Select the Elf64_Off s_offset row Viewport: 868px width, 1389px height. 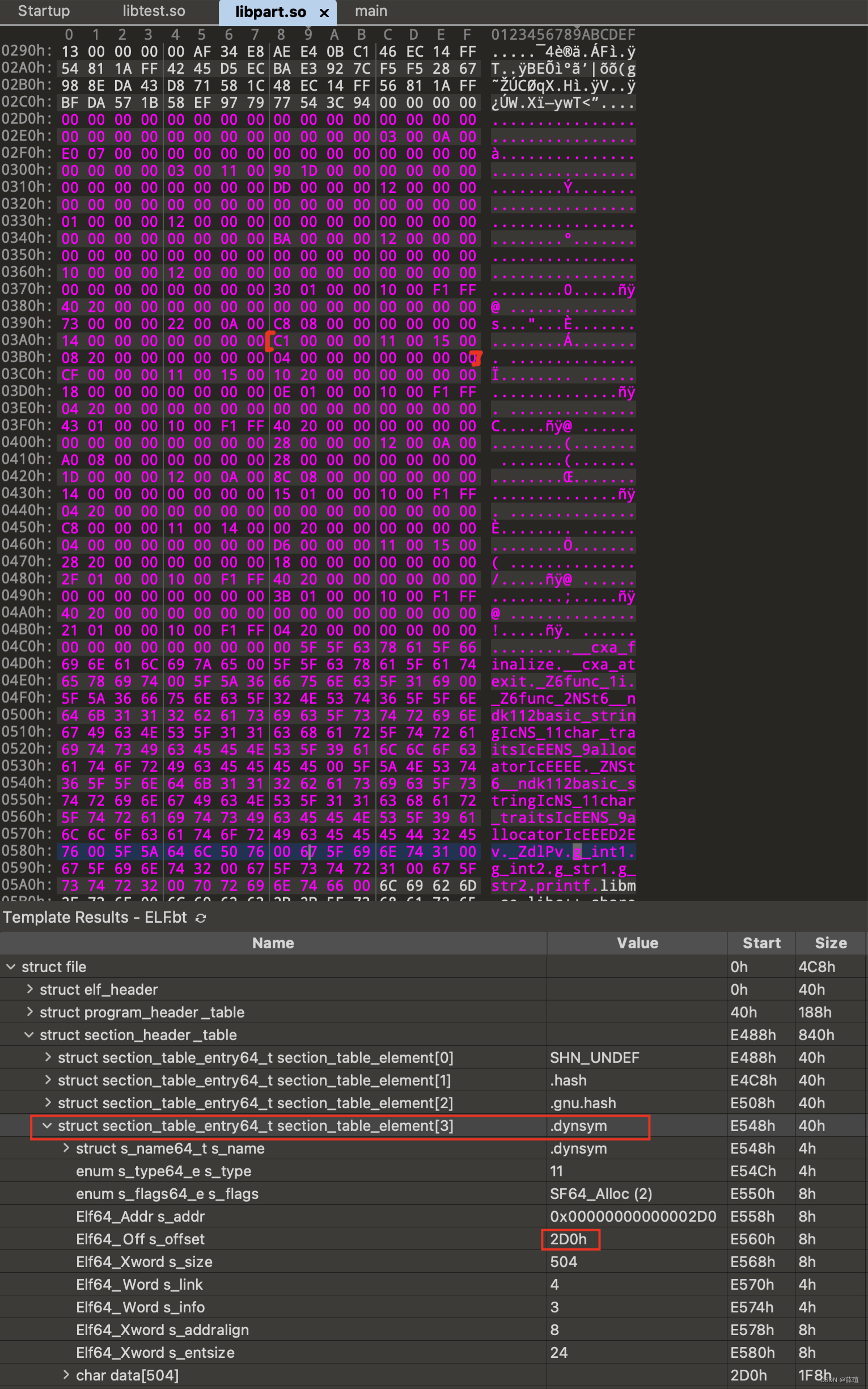point(433,1239)
